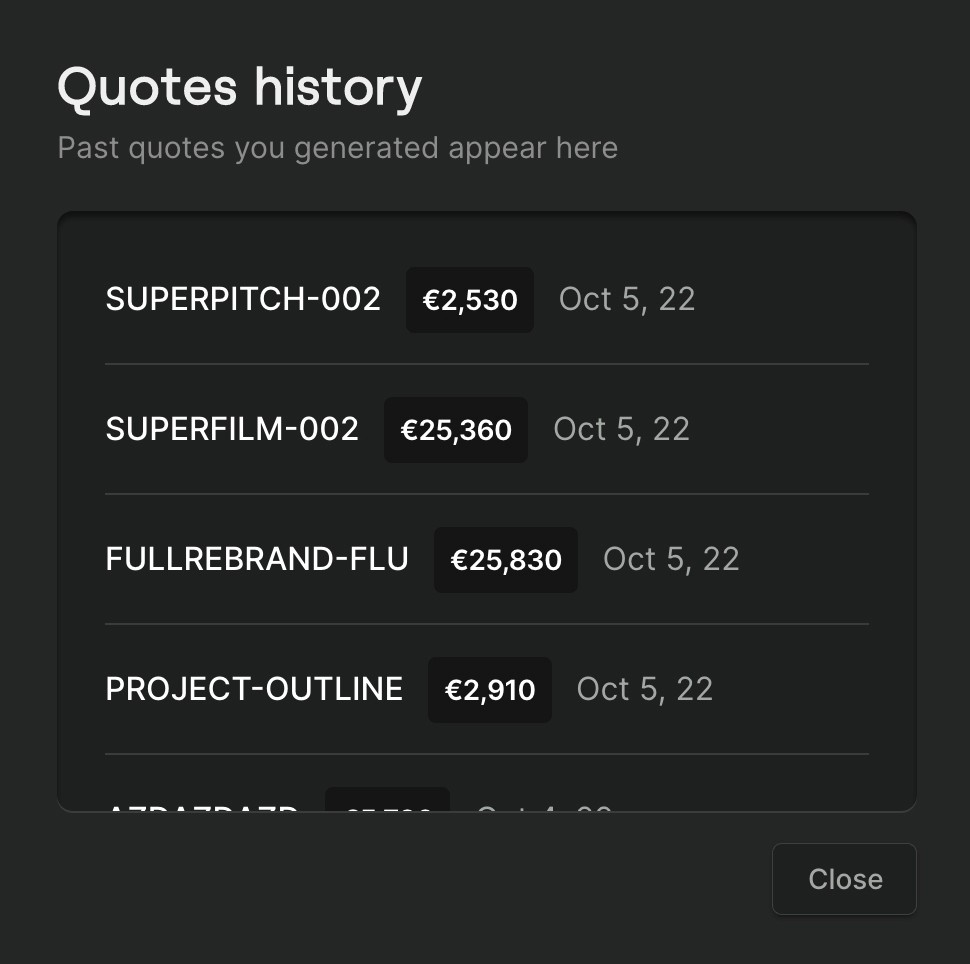Select the partially hidden fifth quote name
This screenshot has height=964, width=970.
202,806
